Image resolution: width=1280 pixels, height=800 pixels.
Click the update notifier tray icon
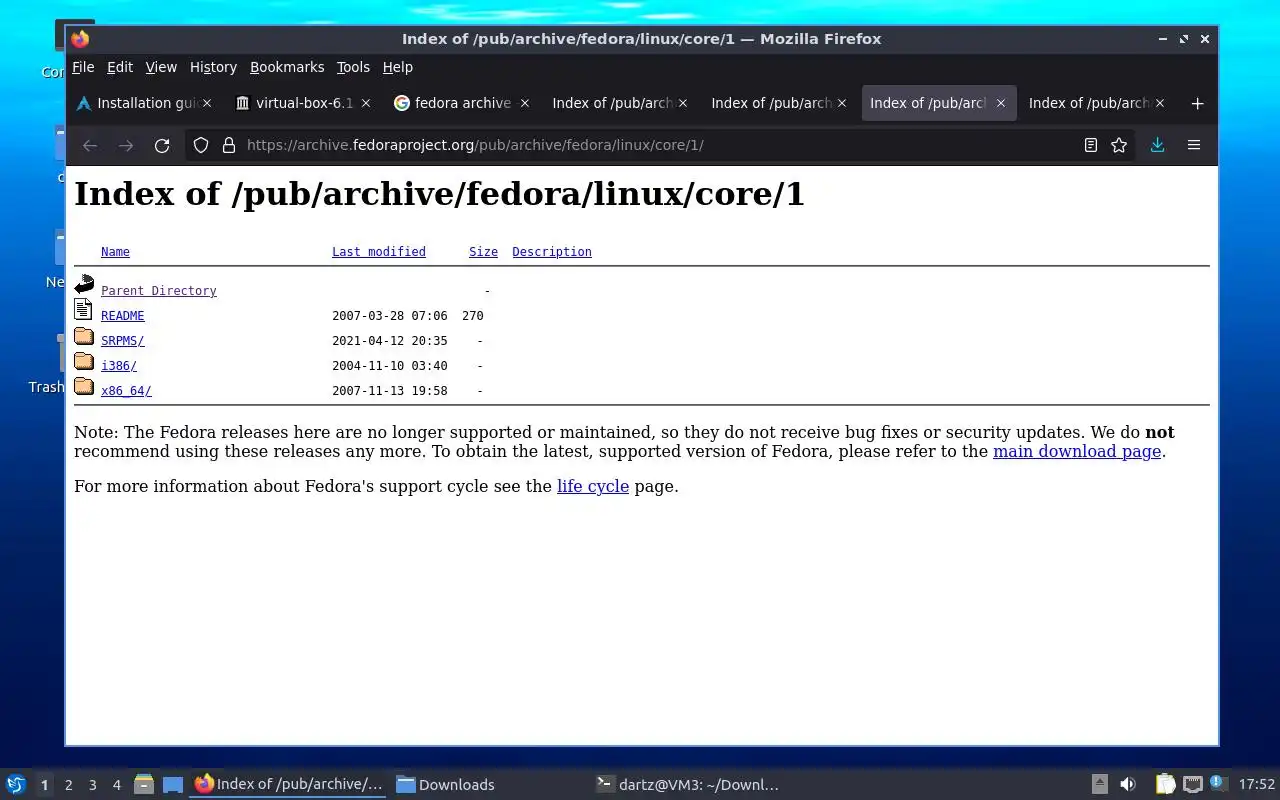click(1218, 783)
